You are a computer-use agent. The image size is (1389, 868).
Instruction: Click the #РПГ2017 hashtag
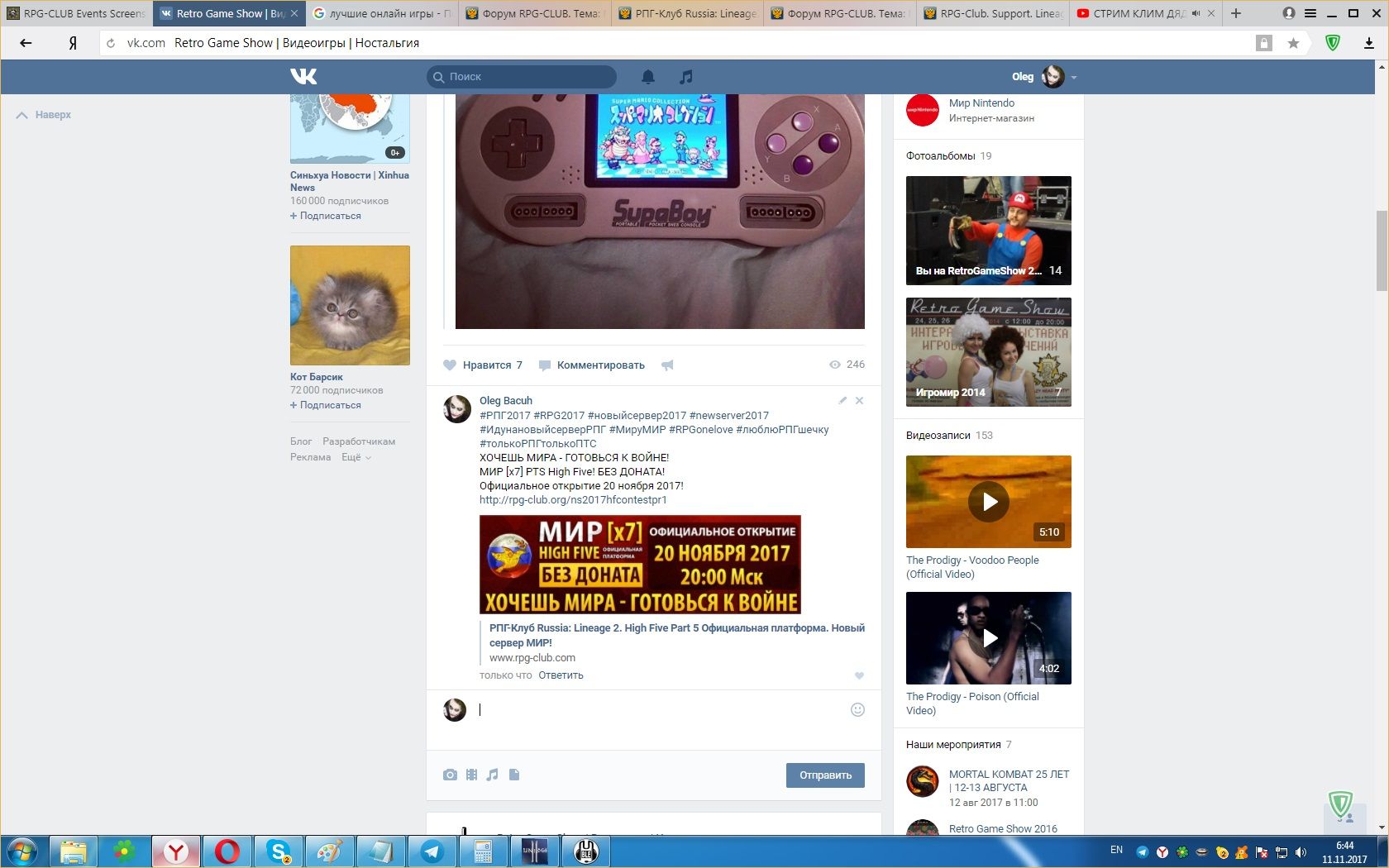tap(505, 416)
